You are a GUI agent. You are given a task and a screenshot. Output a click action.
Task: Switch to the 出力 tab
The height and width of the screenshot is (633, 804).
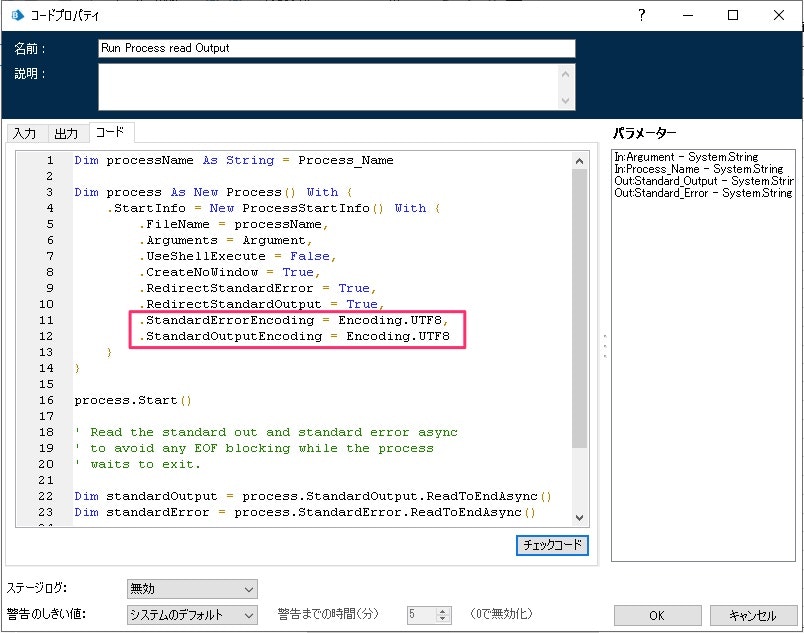click(x=66, y=133)
